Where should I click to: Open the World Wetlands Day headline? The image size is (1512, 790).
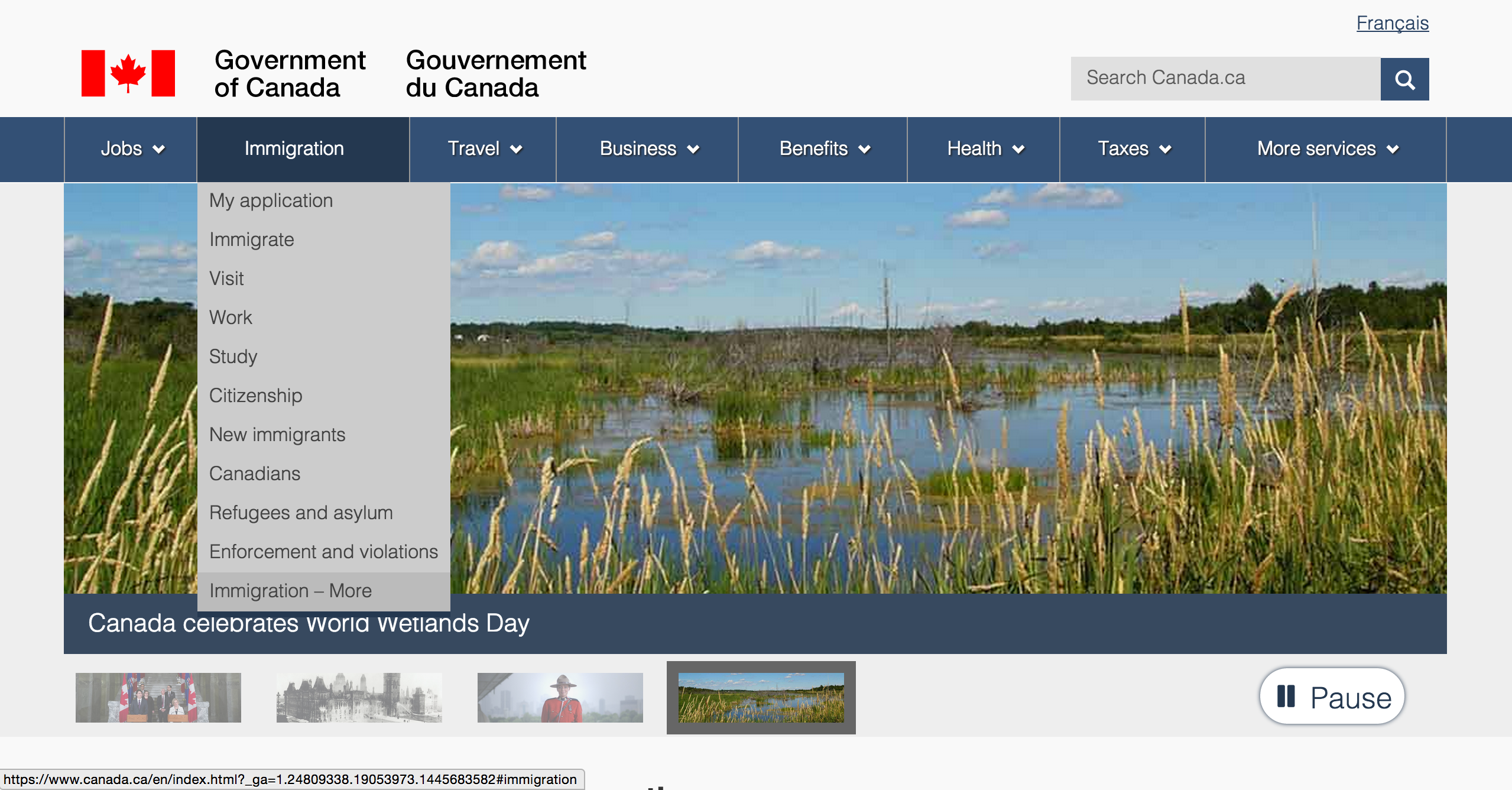tap(309, 624)
